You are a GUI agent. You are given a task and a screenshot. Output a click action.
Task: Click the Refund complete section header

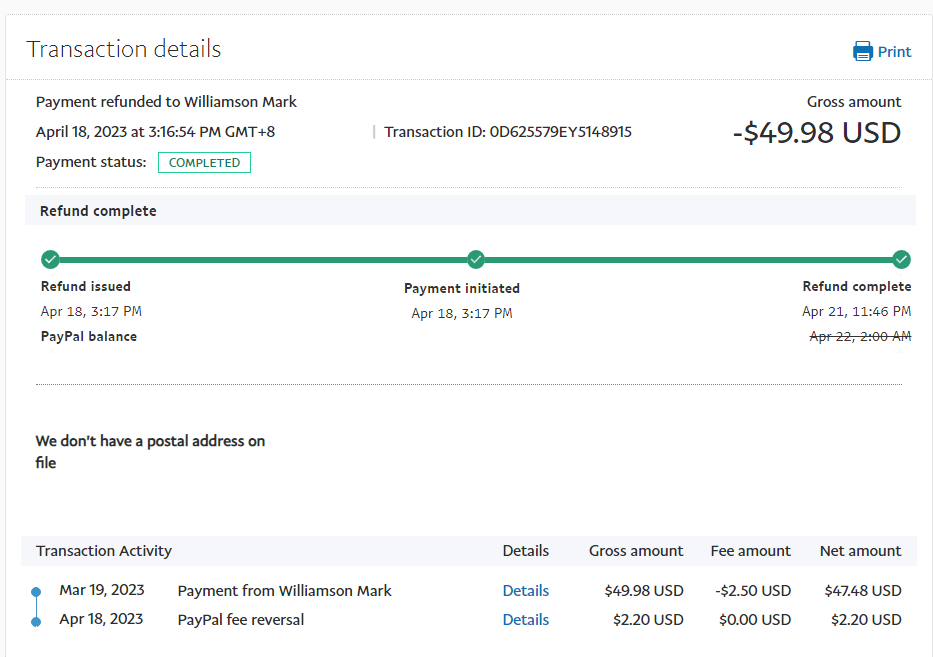pos(98,211)
